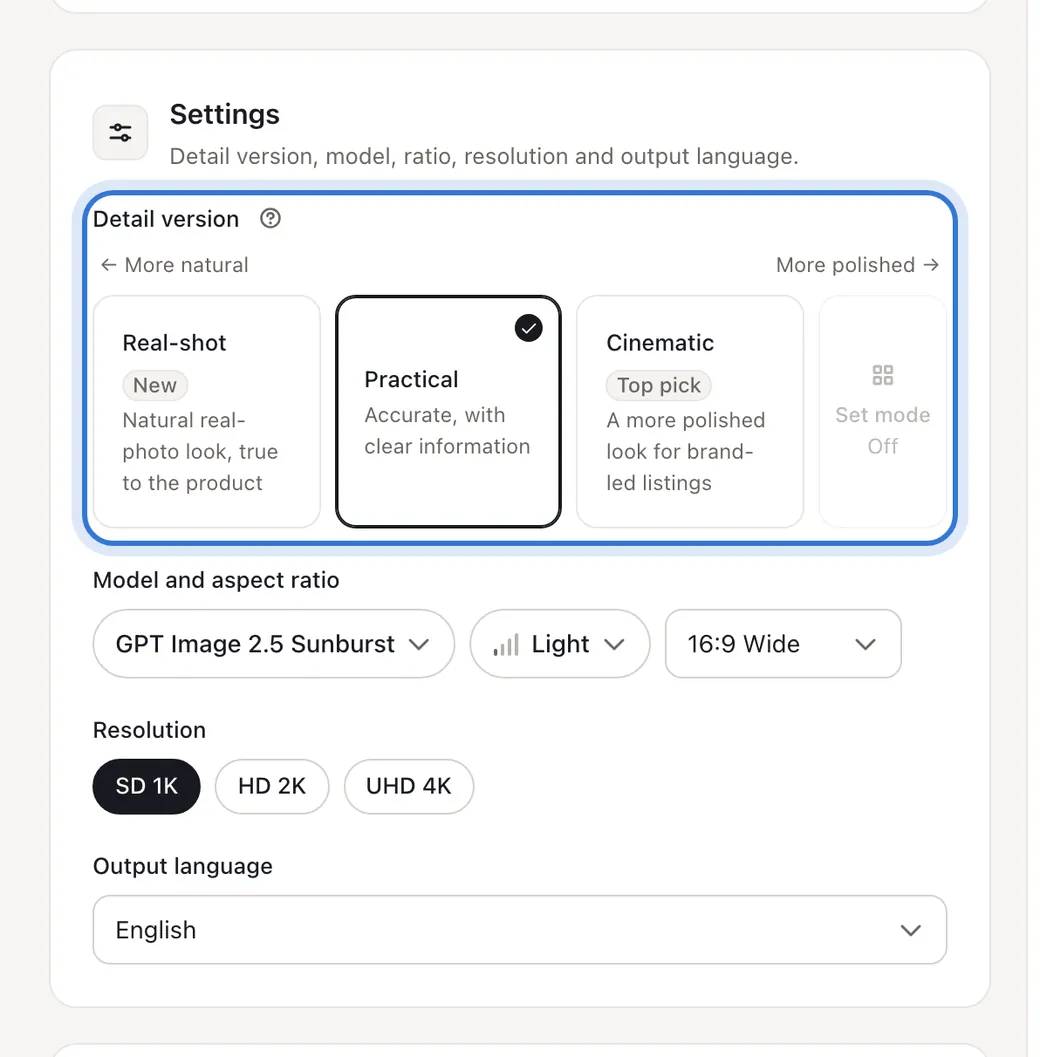Select UHD 4K resolution
Viewport: 1040px width, 1057px height.
(408, 786)
